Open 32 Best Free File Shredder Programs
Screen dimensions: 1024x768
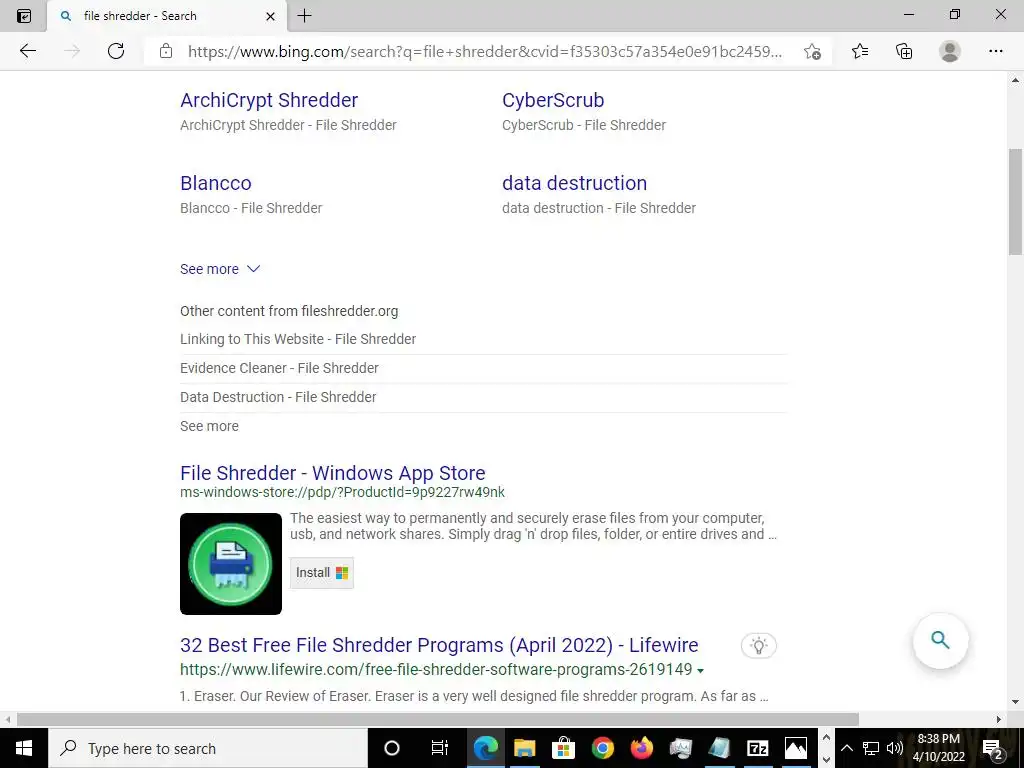439,645
